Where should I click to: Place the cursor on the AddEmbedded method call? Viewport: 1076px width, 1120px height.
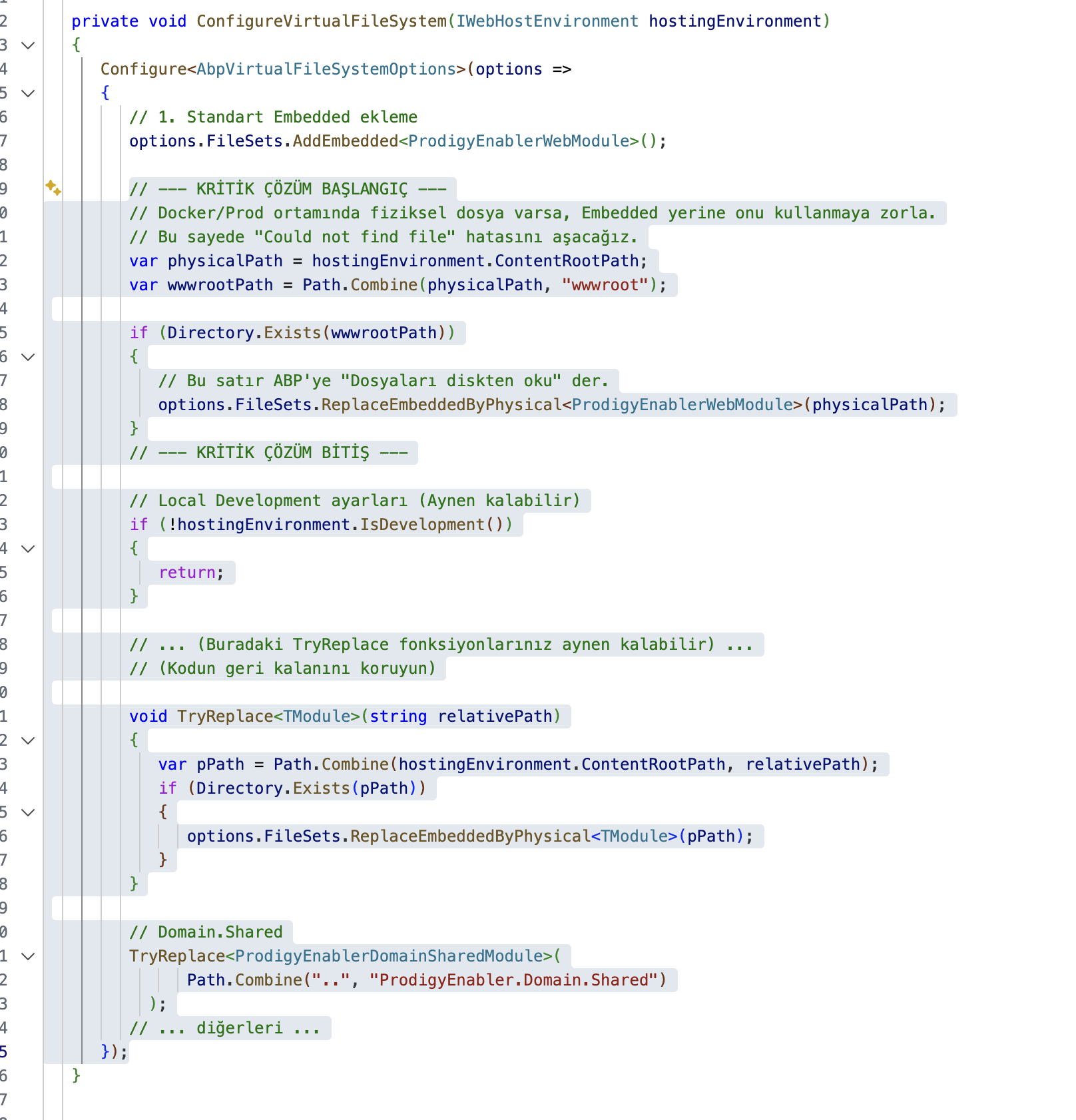coord(345,141)
